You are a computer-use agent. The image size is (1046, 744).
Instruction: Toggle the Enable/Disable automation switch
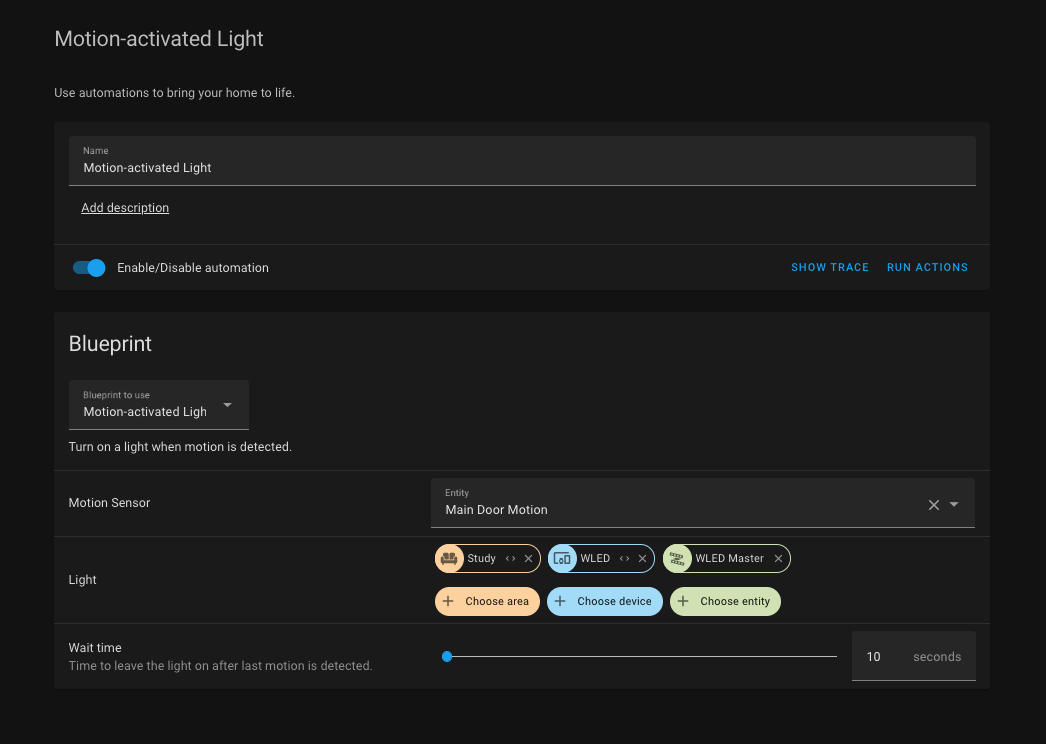(89, 268)
